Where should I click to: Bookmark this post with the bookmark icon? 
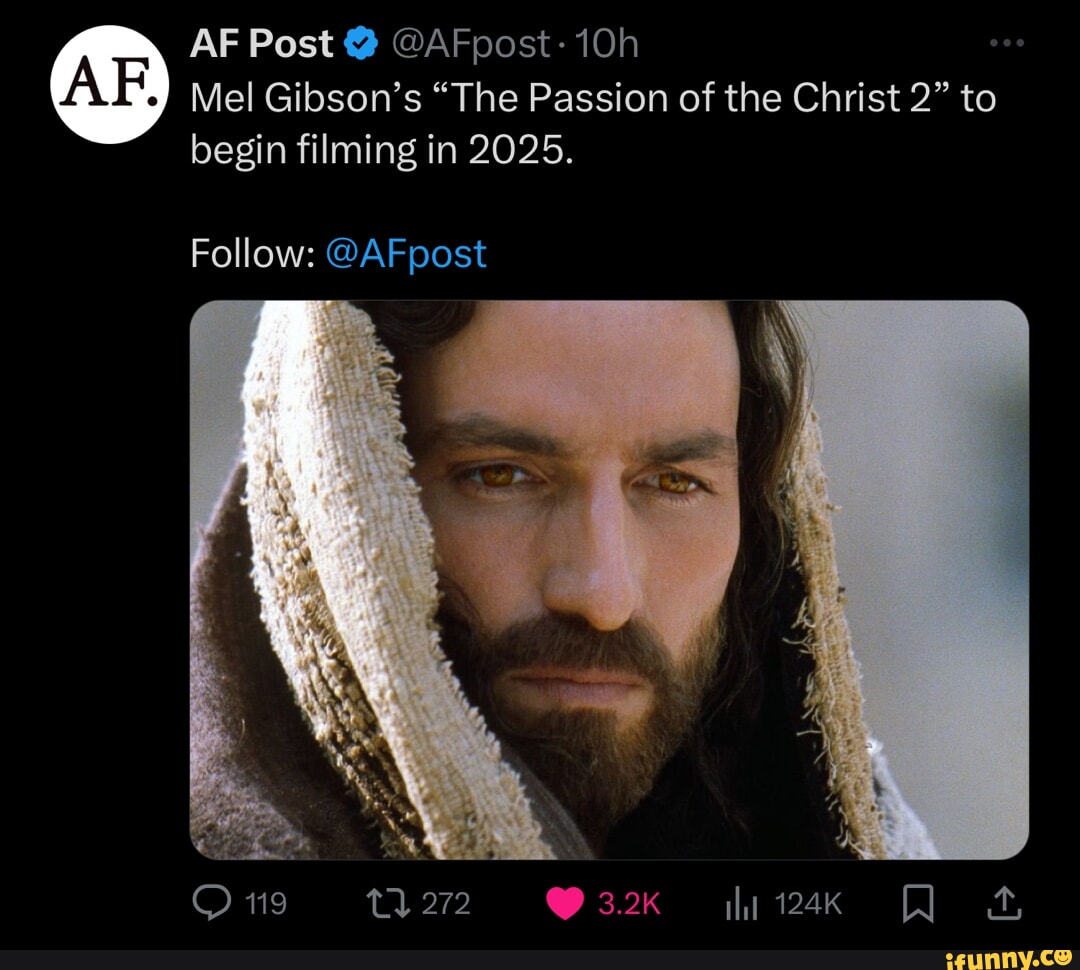click(917, 903)
